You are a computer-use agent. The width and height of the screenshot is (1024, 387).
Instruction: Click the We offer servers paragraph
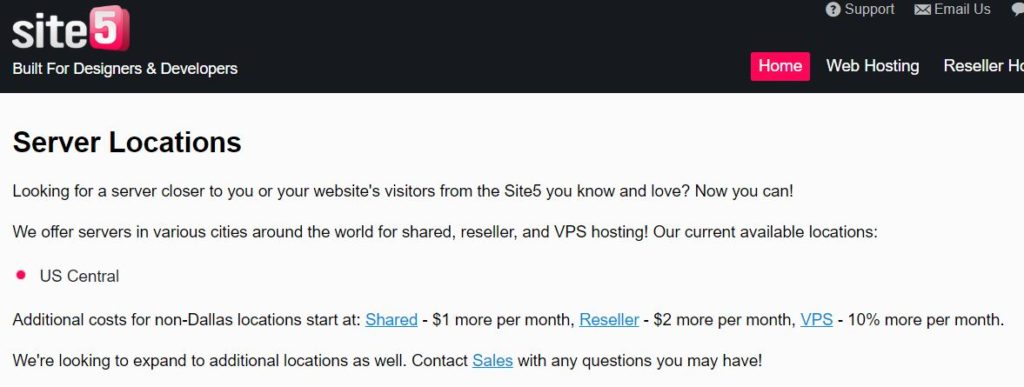445,232
